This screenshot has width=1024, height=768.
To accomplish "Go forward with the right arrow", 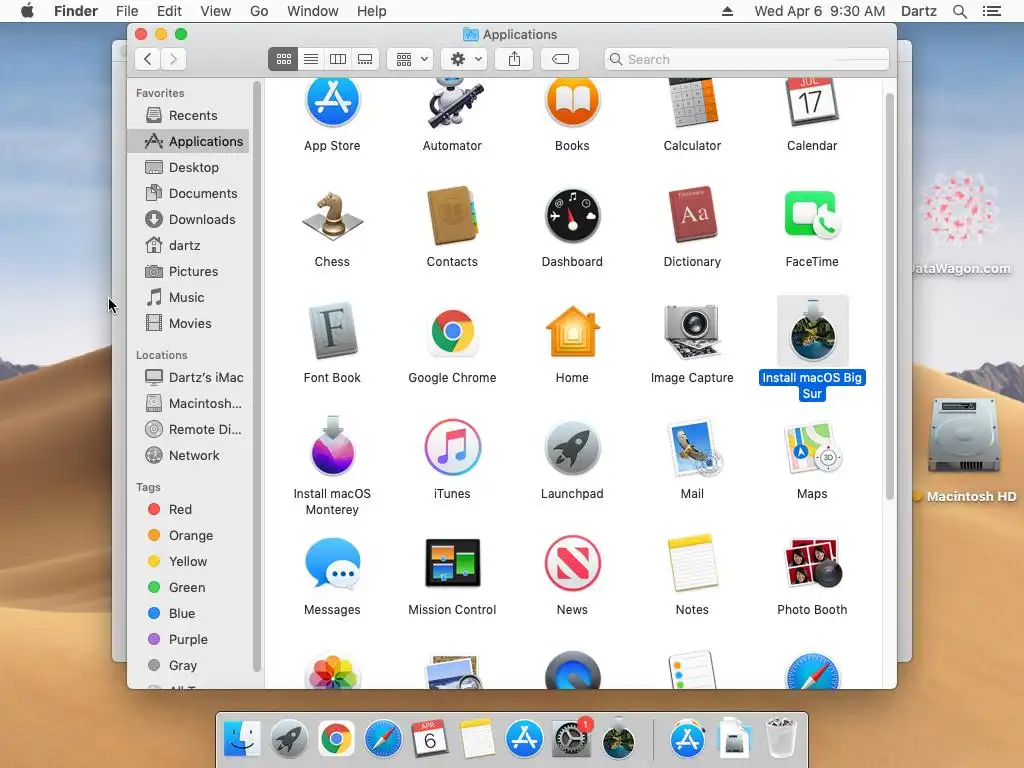I will pos(173,59).
